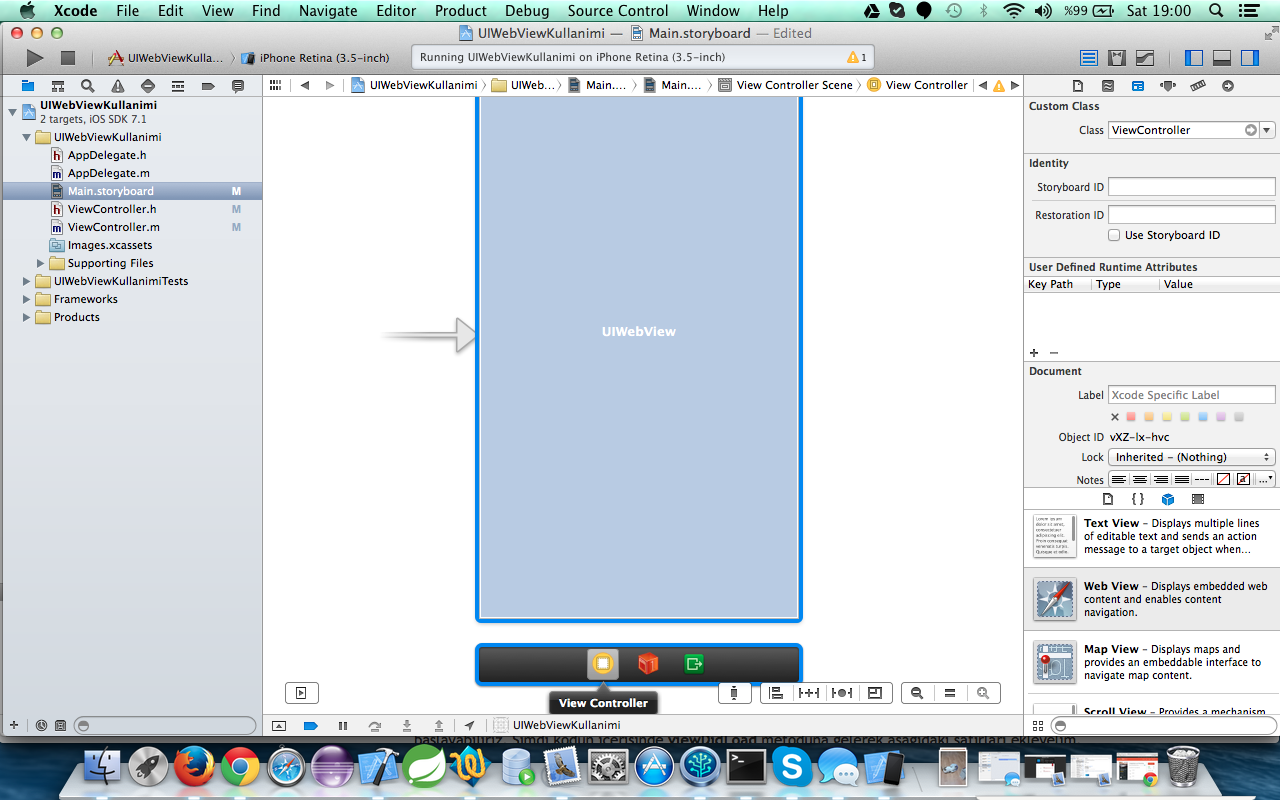1280x800 pixels.
Task: Click the Stop button in toolbar
Action: [x=68, y=58]
